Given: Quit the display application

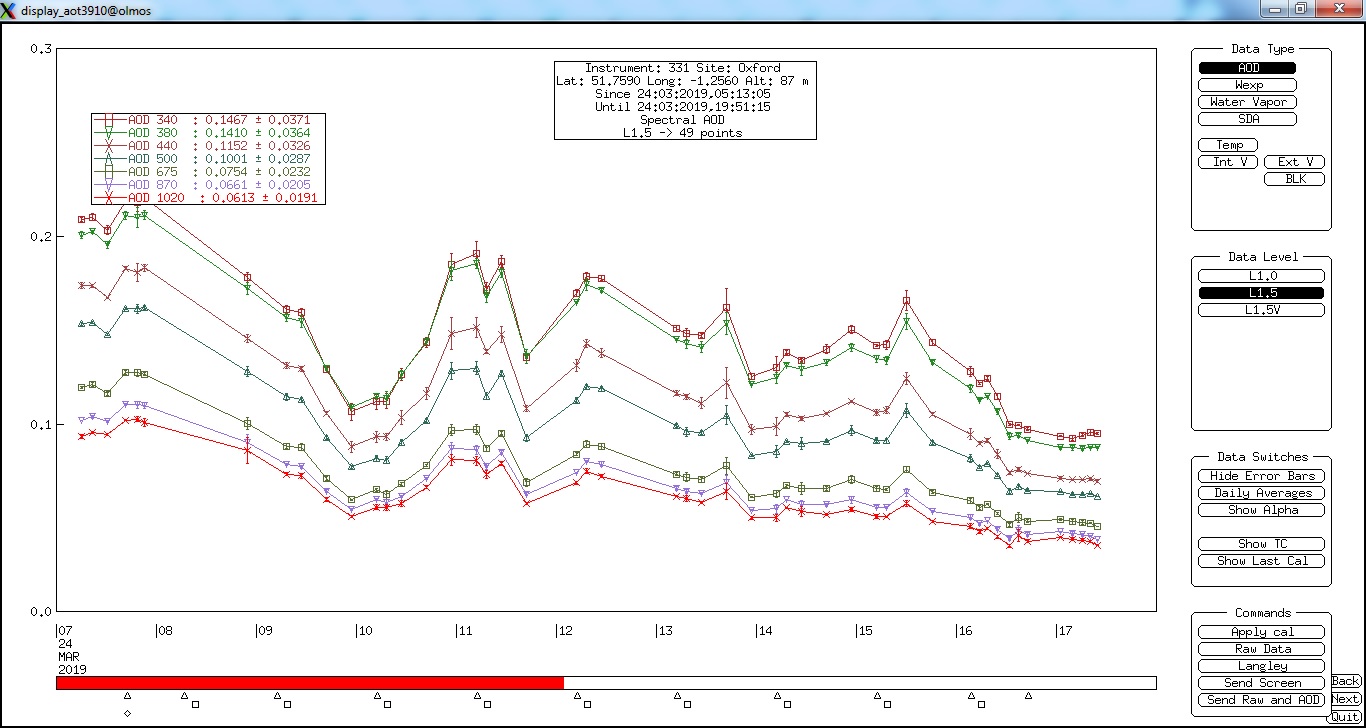Looking at the screenshot, I should click(x=1346, y=717).
